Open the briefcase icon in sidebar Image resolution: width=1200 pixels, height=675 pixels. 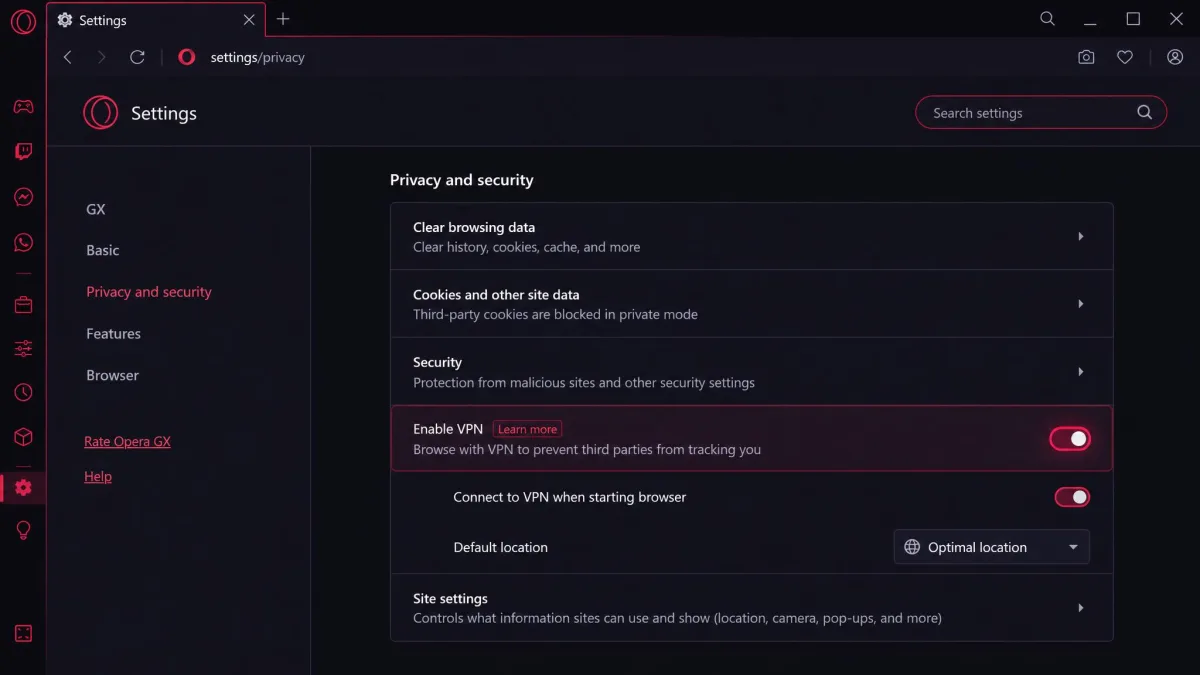tap(23, 305)
